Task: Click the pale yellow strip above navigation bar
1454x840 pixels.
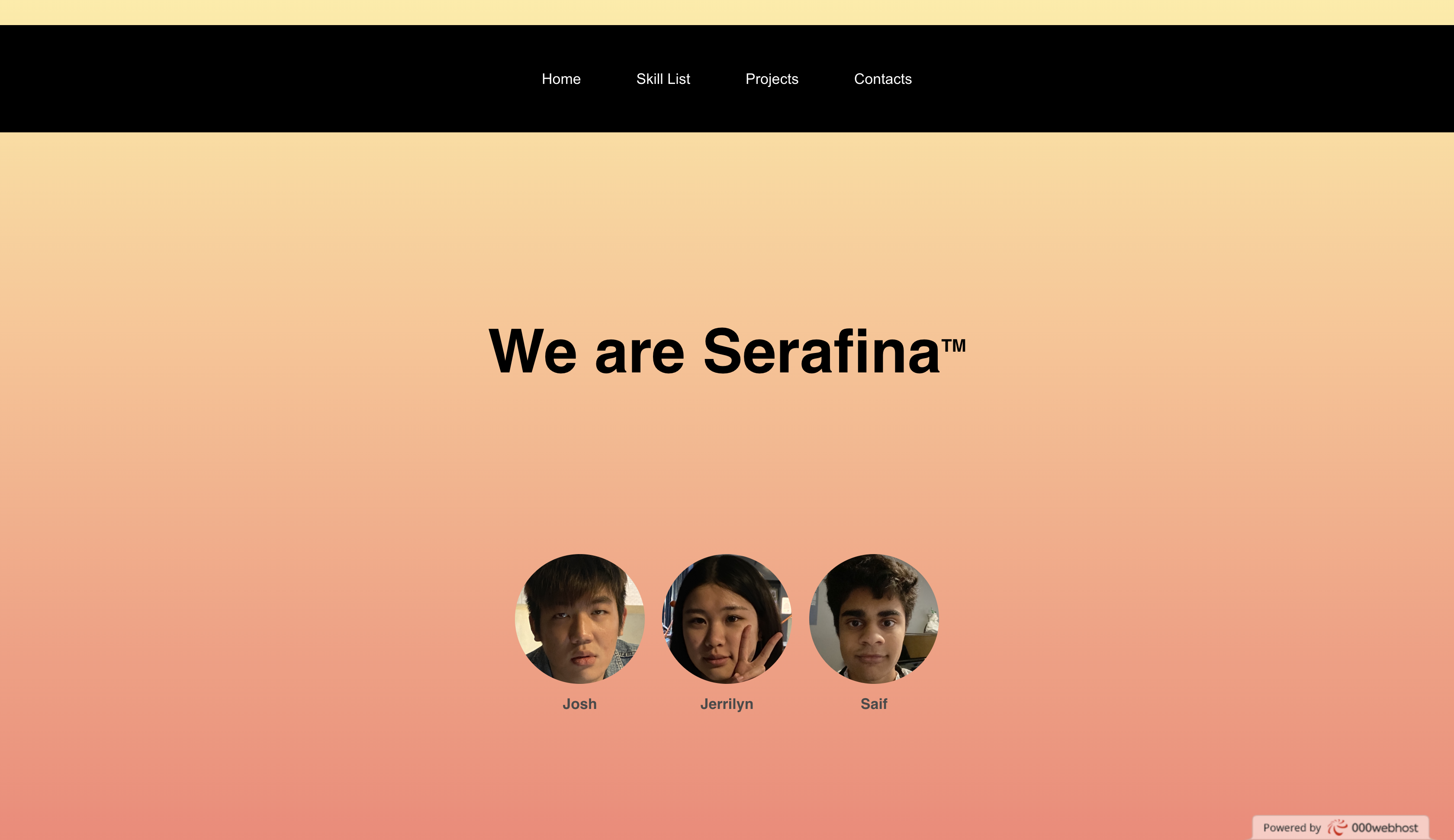Action: tap(727, 12)
